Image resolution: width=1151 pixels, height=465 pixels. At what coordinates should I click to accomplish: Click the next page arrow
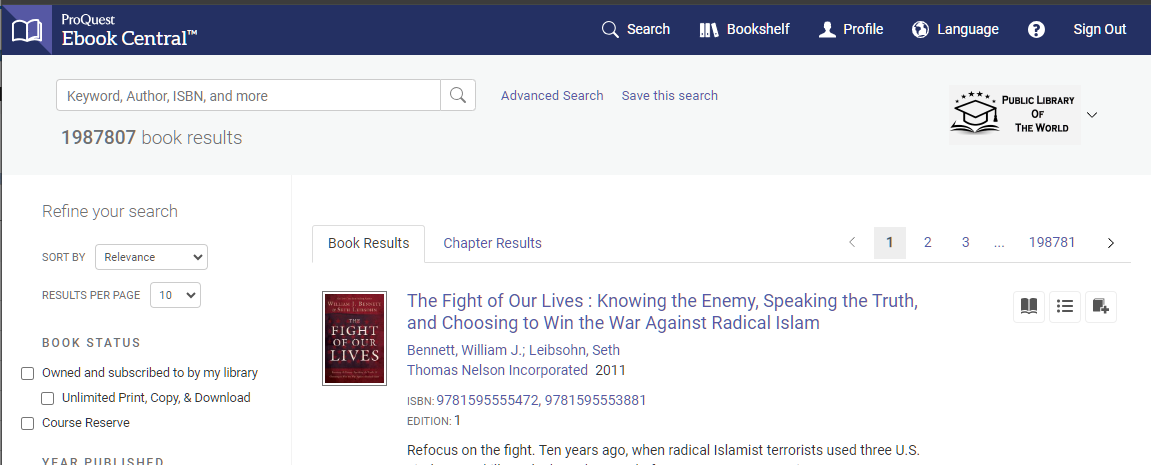1111,242
